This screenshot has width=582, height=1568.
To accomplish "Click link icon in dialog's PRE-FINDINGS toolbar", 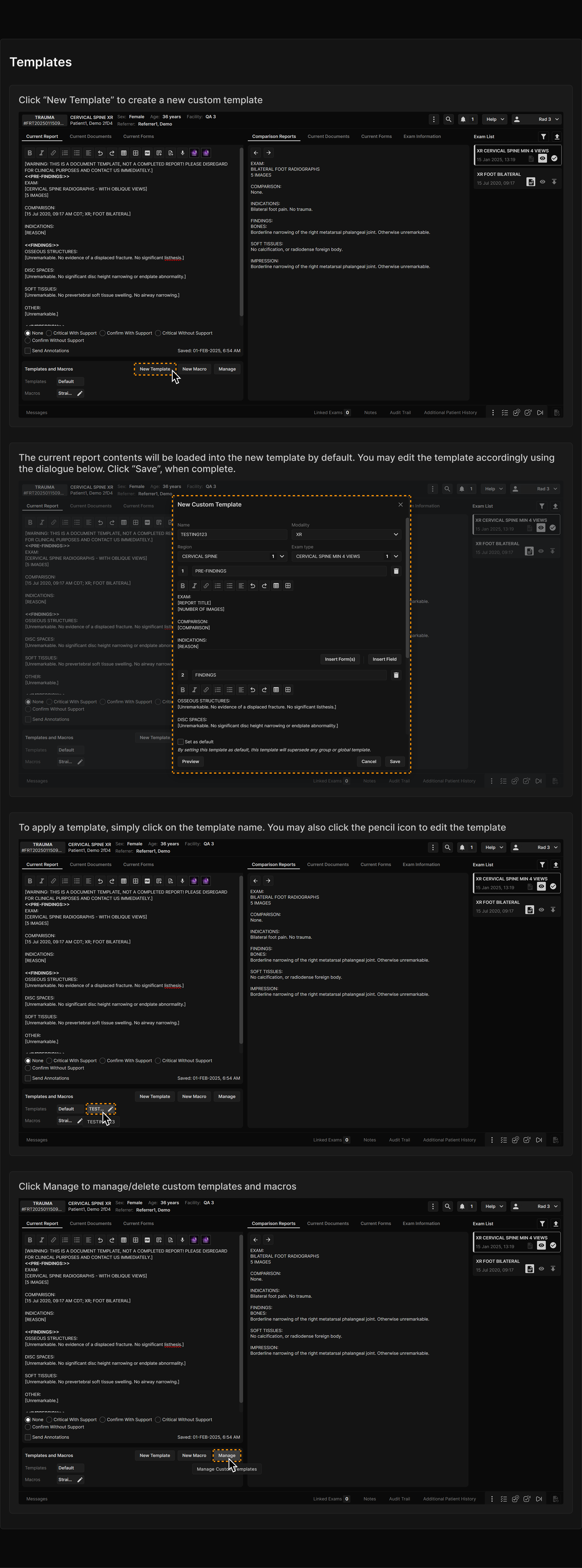I will tap(206, 586).
